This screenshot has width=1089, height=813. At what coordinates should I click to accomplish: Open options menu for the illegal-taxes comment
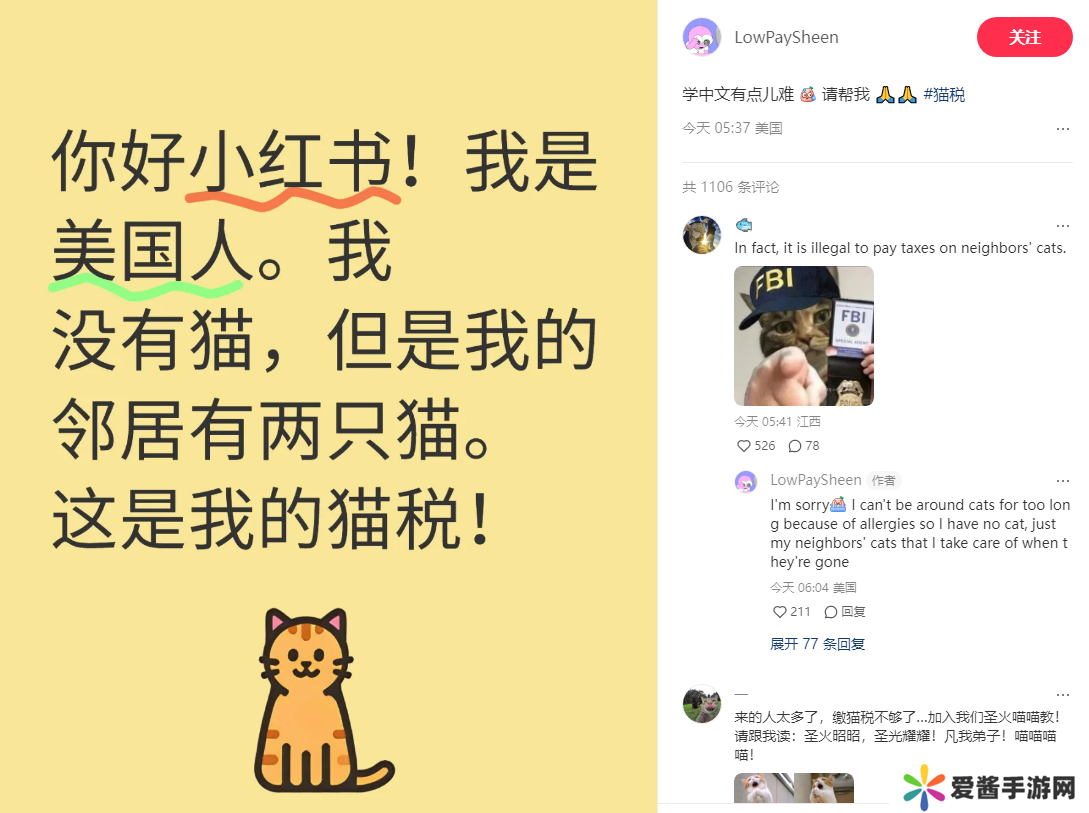(x=1063, y=226)
